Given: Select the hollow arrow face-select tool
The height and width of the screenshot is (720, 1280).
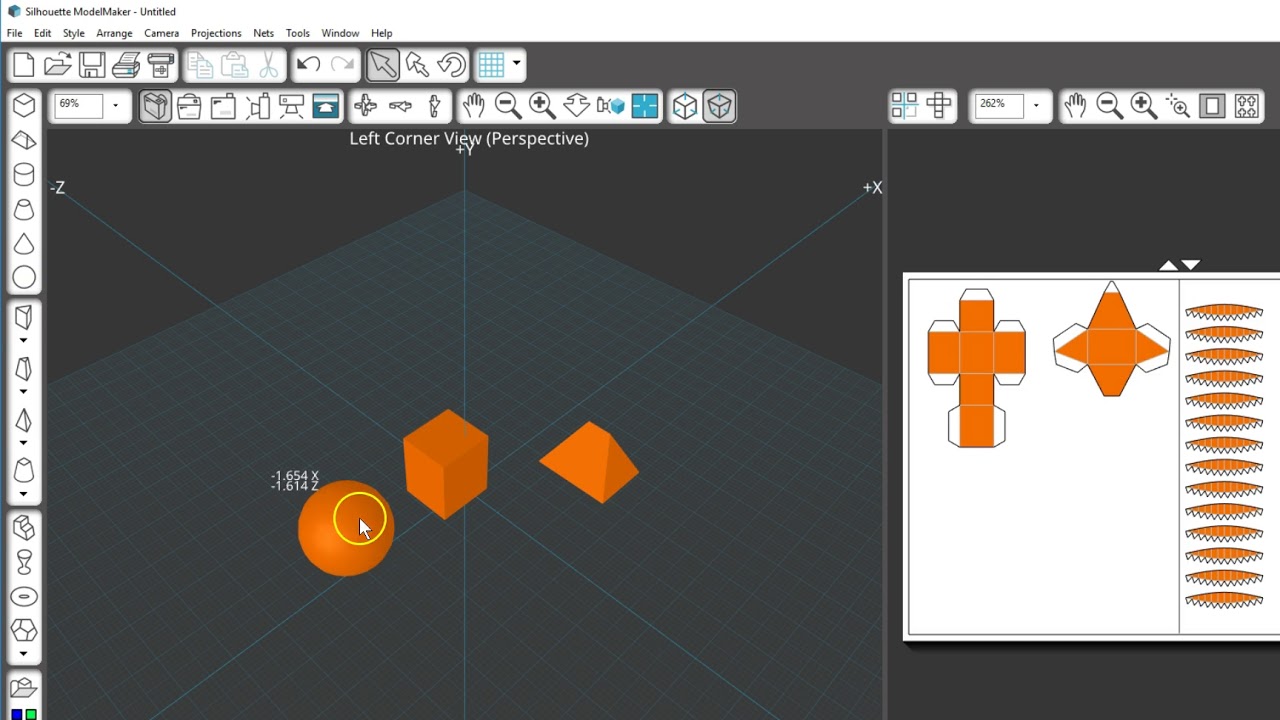Looking at the screenshot, I should click(417, 65).
